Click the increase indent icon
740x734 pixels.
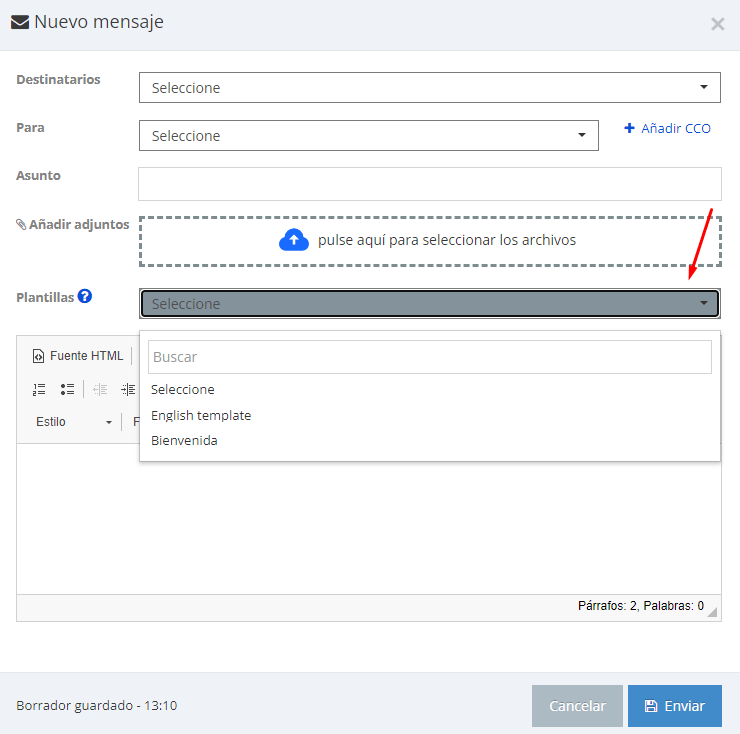click(128, 389)
